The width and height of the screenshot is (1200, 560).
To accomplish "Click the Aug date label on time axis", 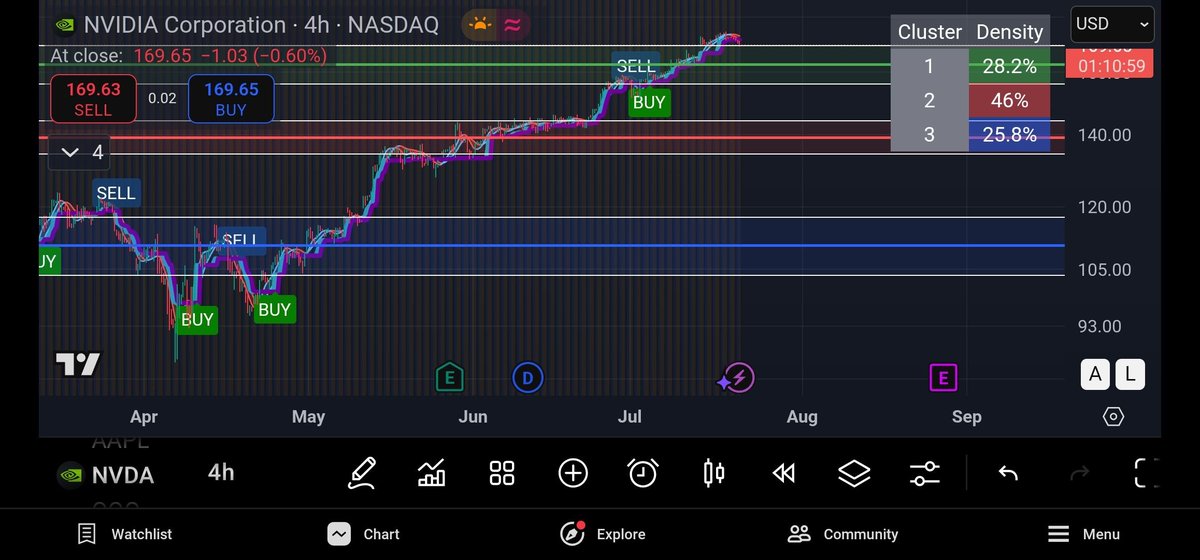I will click(802, 416).
